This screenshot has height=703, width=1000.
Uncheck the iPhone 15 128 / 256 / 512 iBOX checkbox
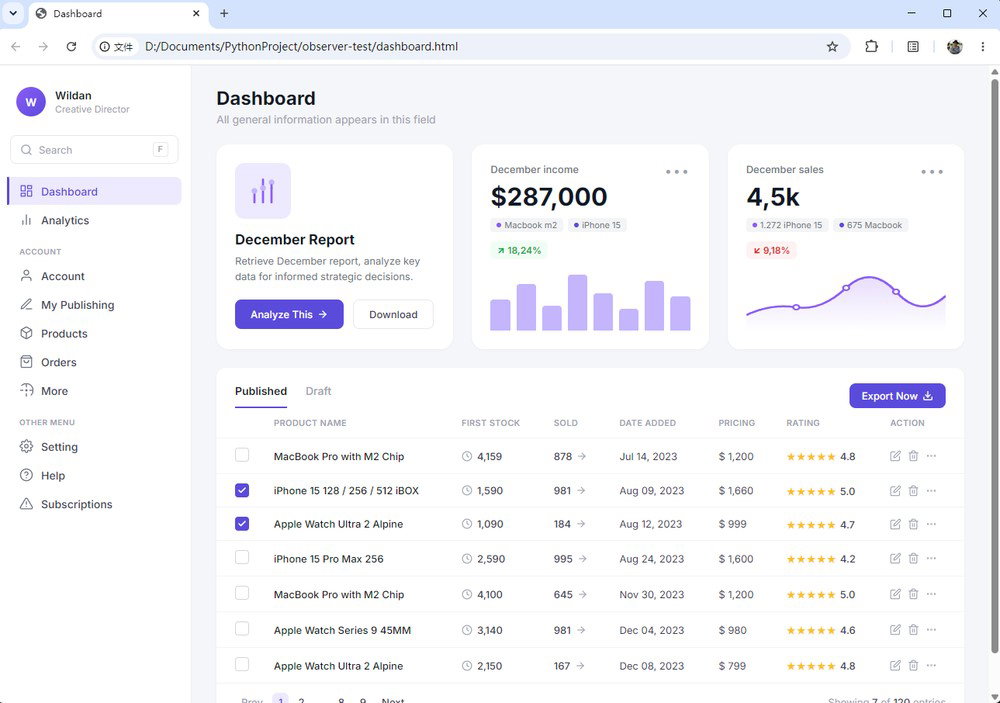click(x=242, y=490)
